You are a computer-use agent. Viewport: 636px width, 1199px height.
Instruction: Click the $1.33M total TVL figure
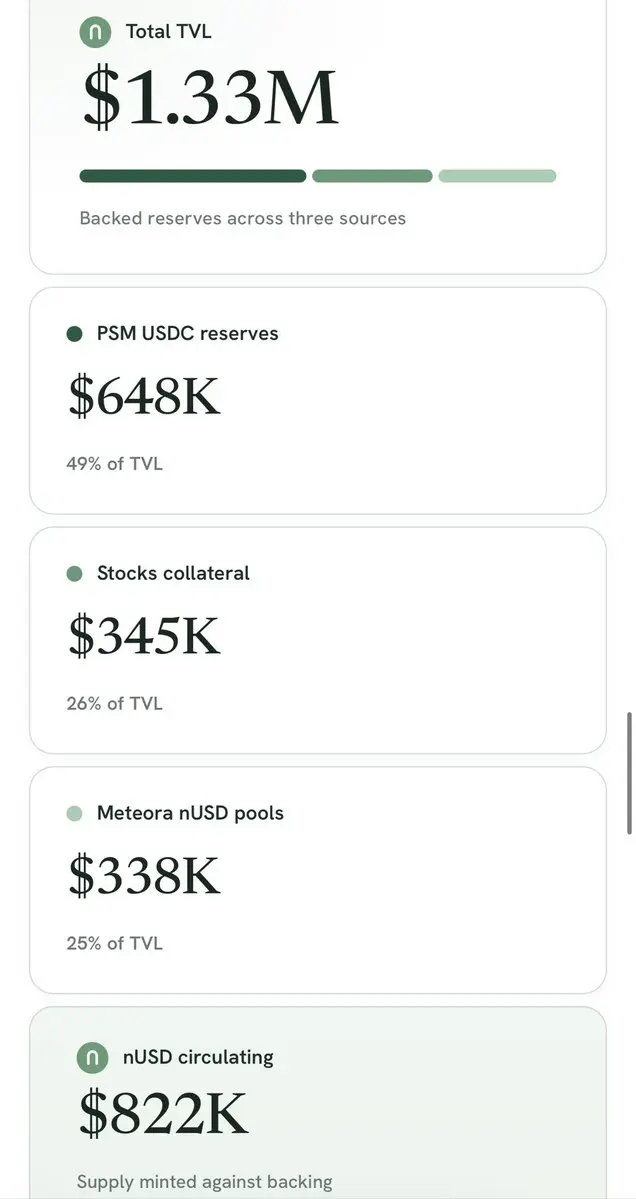pyautogui.click(x=209, y=98)
